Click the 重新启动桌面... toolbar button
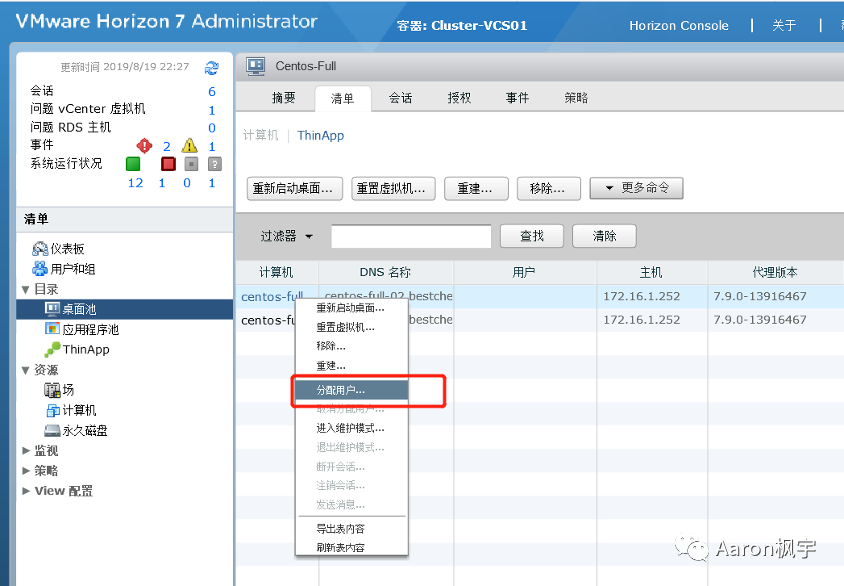The width and height of the screenshot is (844, 586). 294,189
